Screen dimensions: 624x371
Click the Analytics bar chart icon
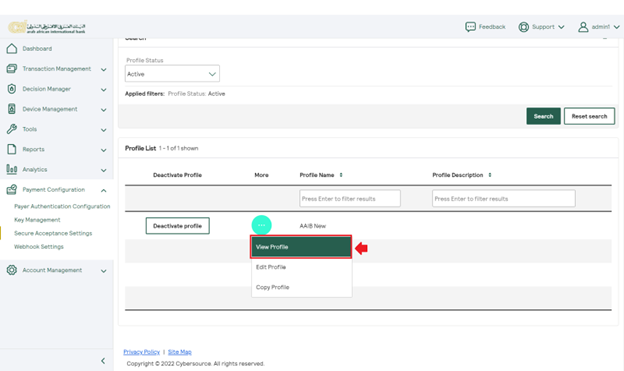12,169
